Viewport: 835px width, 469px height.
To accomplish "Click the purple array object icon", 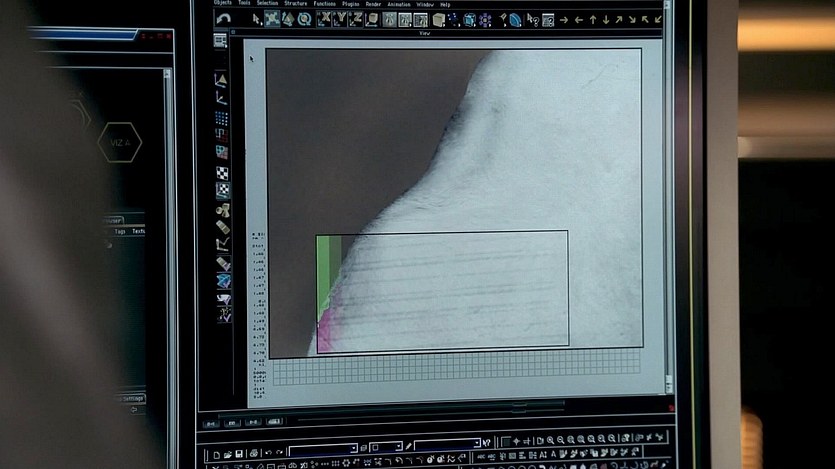I will point(485,20).
